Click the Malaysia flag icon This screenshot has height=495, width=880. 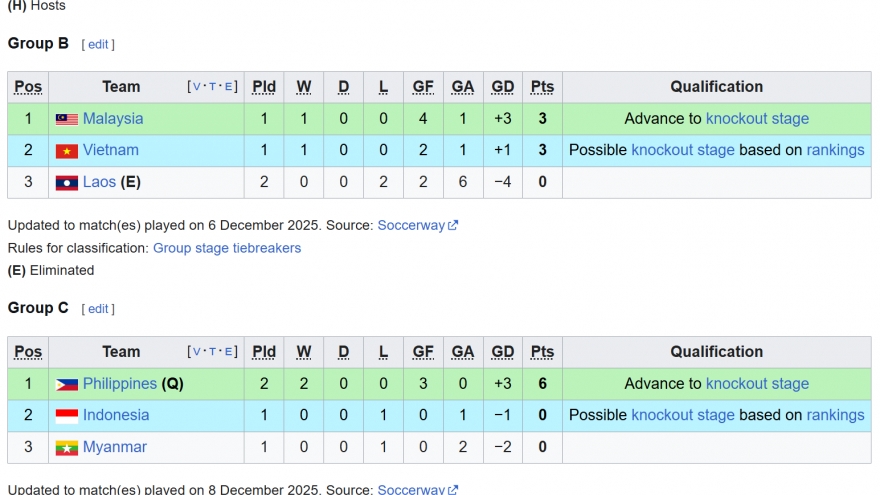pos(66,119)
